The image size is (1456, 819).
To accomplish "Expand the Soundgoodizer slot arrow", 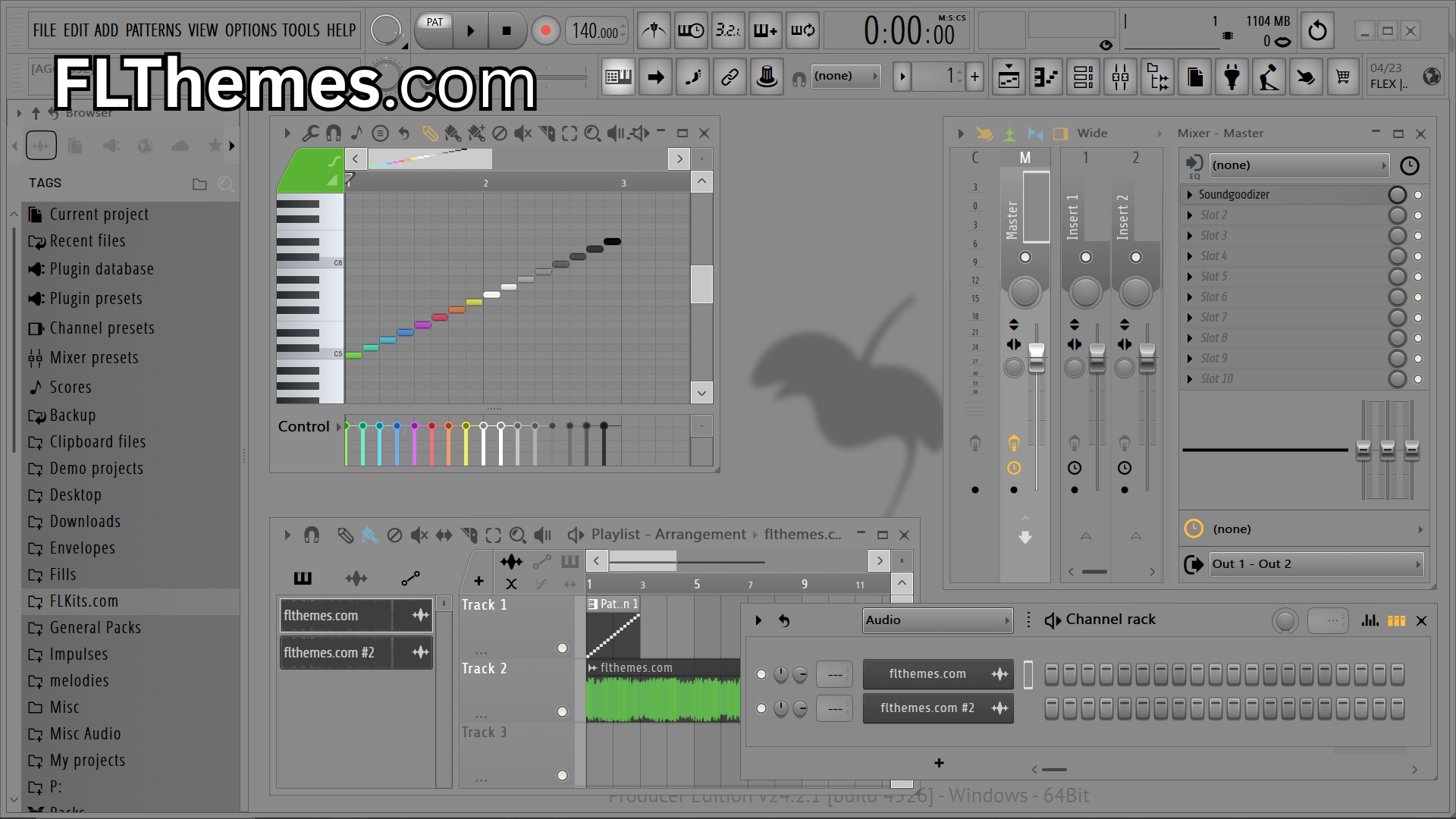I will point(1190,195).
